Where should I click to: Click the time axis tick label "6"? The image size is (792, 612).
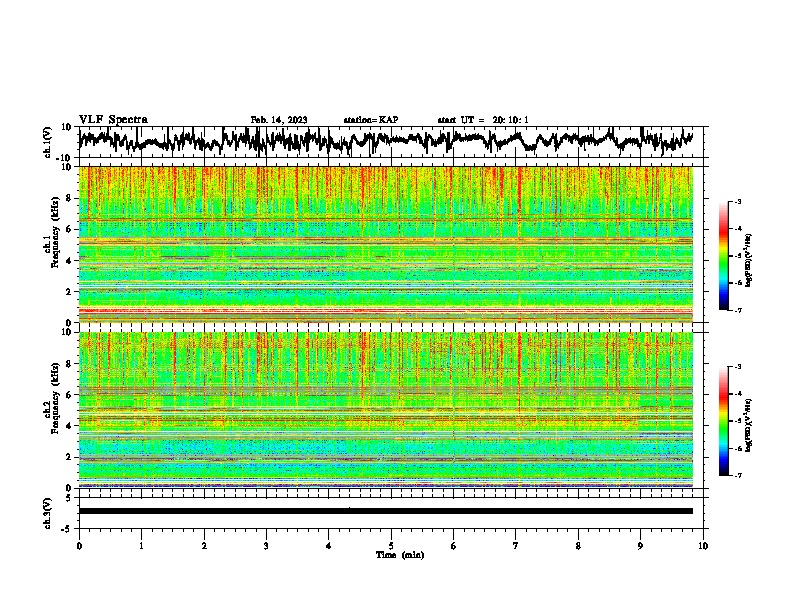(x=453, y=546)
